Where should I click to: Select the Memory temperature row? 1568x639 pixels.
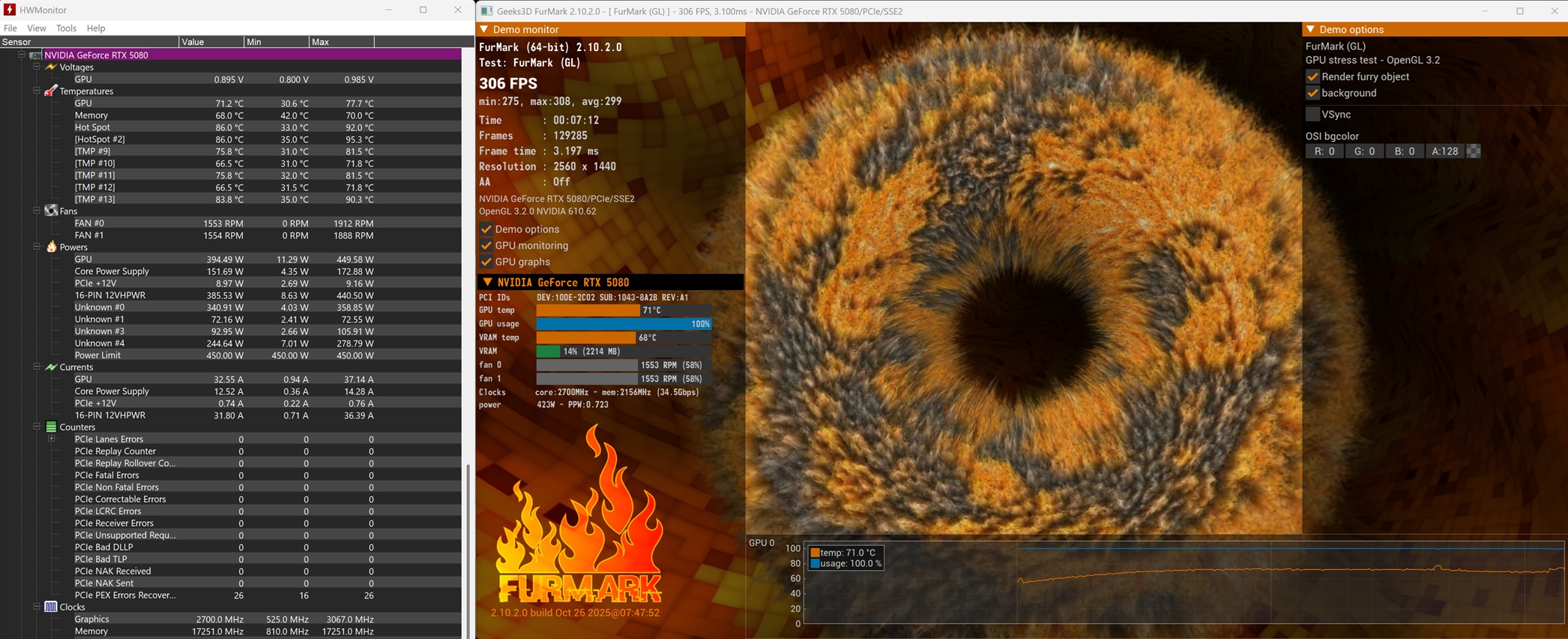pyautogui.click(x=231, y=115)
